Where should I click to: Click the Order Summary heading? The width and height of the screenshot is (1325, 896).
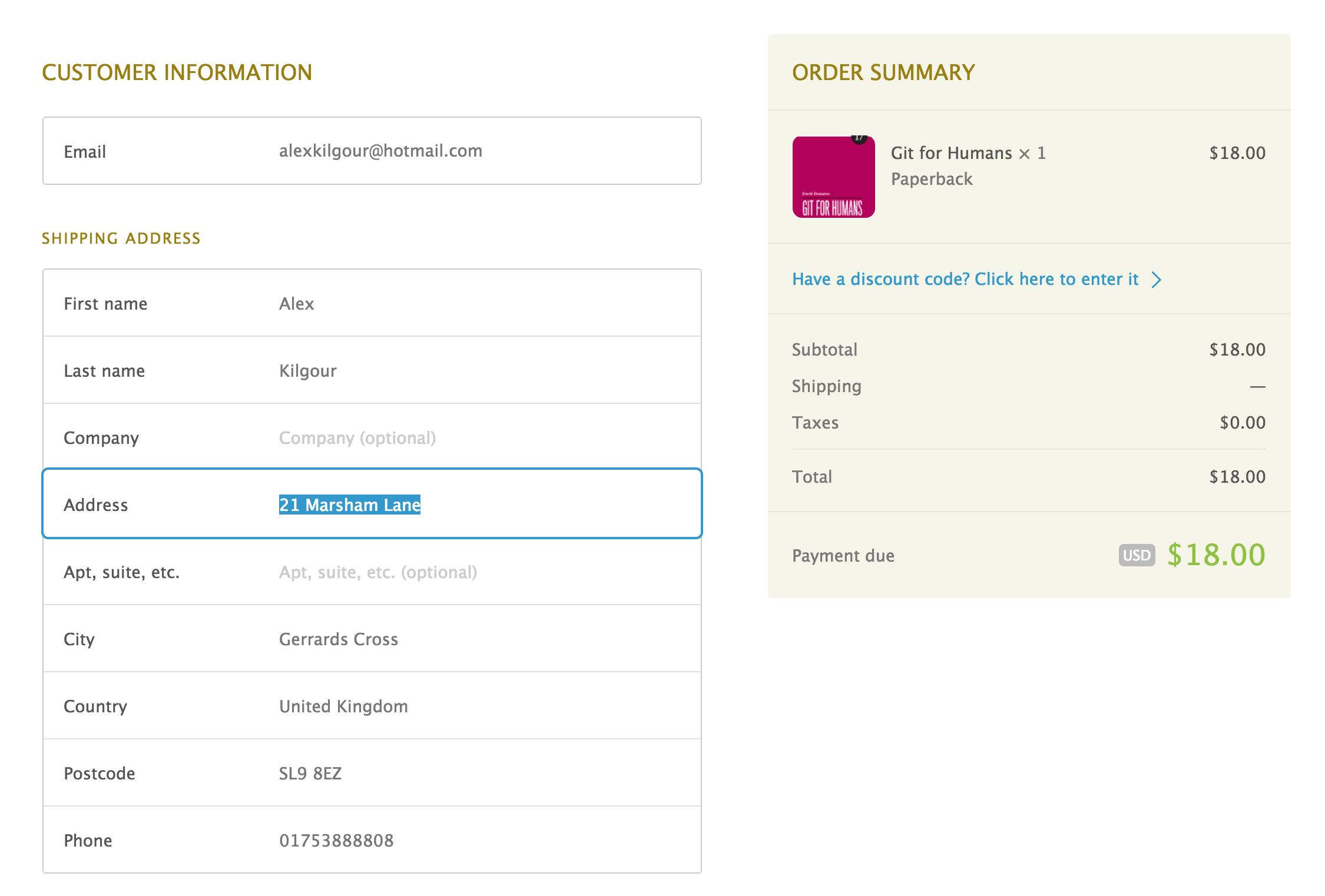[883, 72]
